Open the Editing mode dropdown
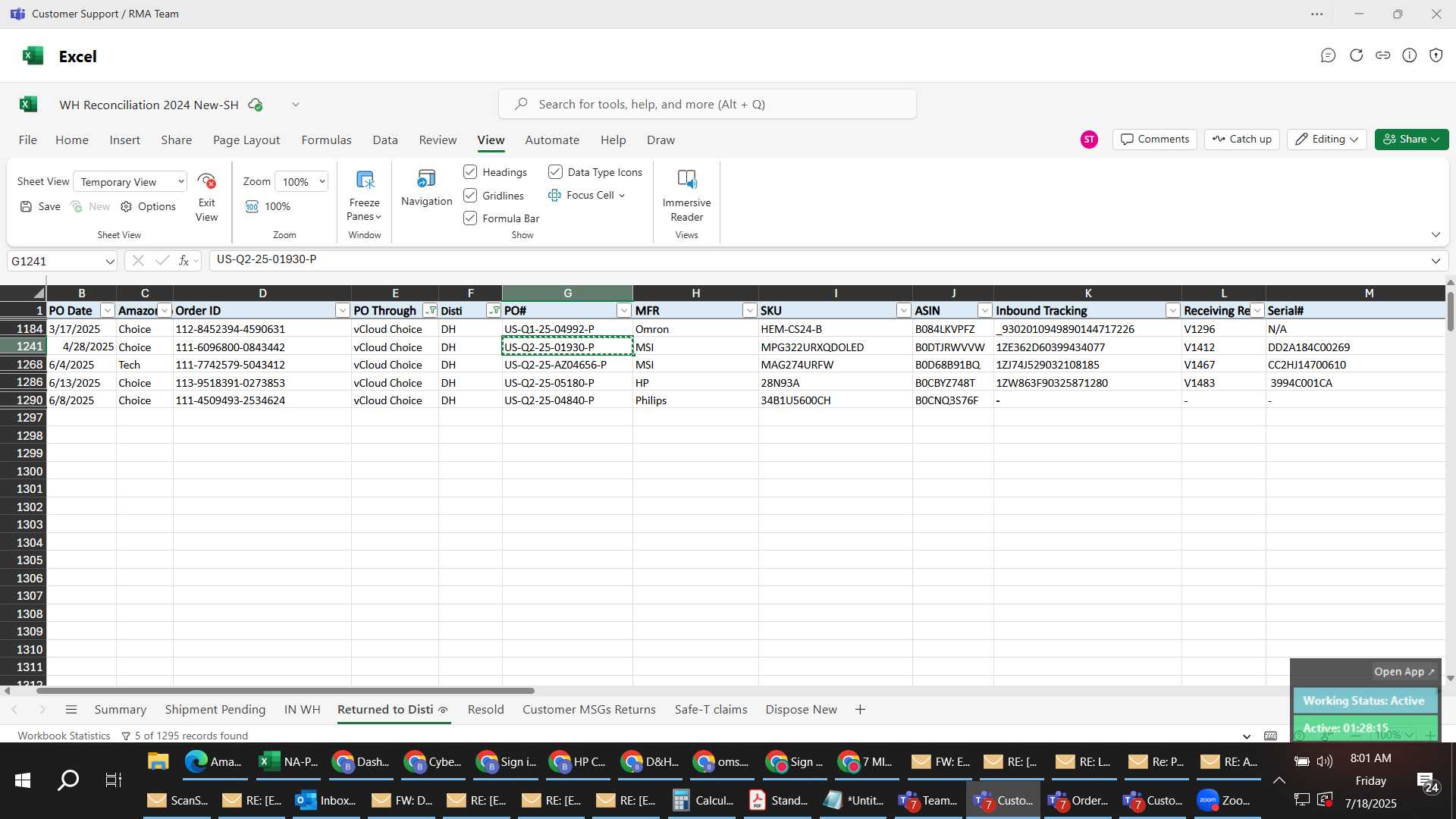The width and height of the screenshot is (1456, 819). pyautogui.click(x=1326, y=140)
